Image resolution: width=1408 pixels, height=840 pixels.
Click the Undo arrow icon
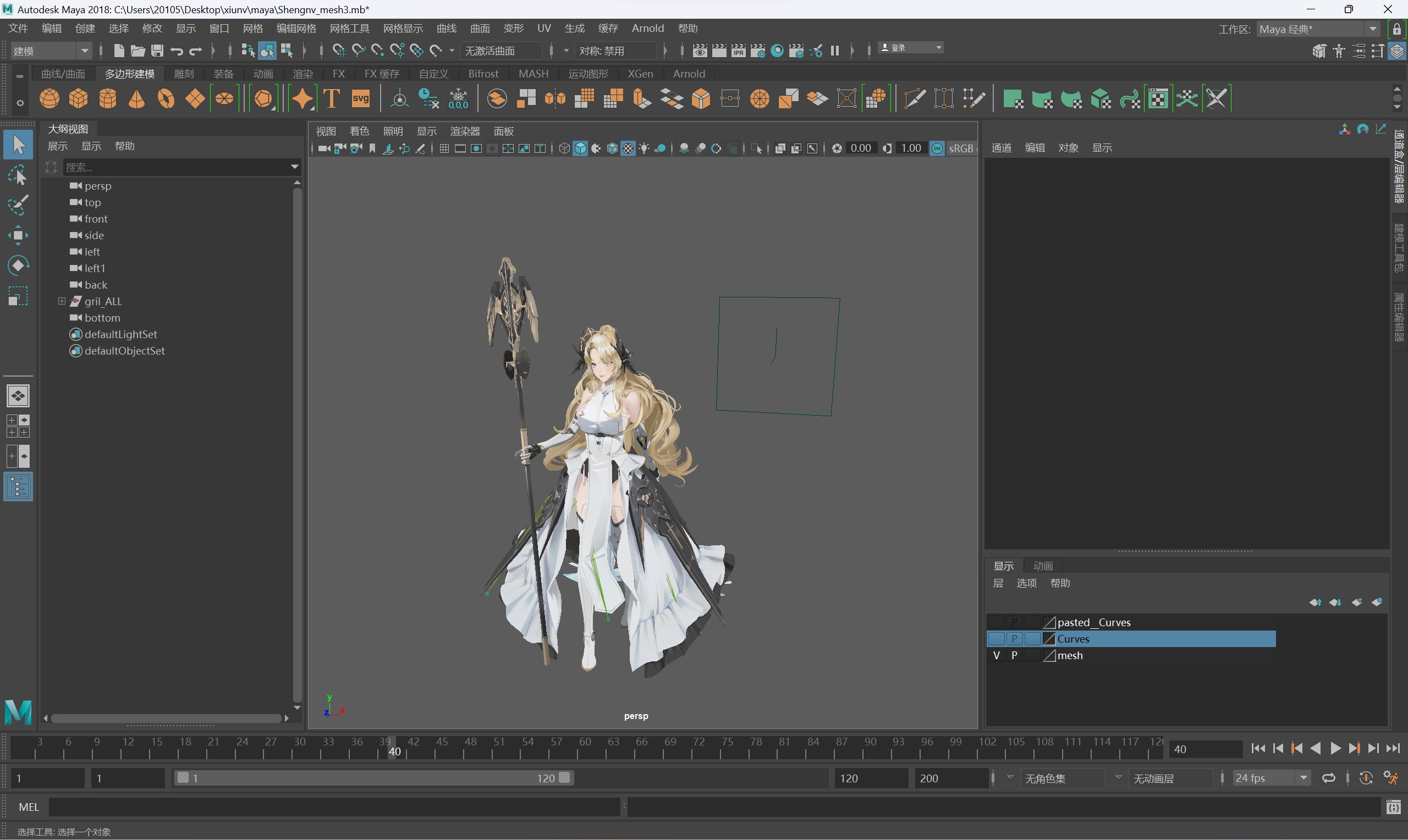177,51
